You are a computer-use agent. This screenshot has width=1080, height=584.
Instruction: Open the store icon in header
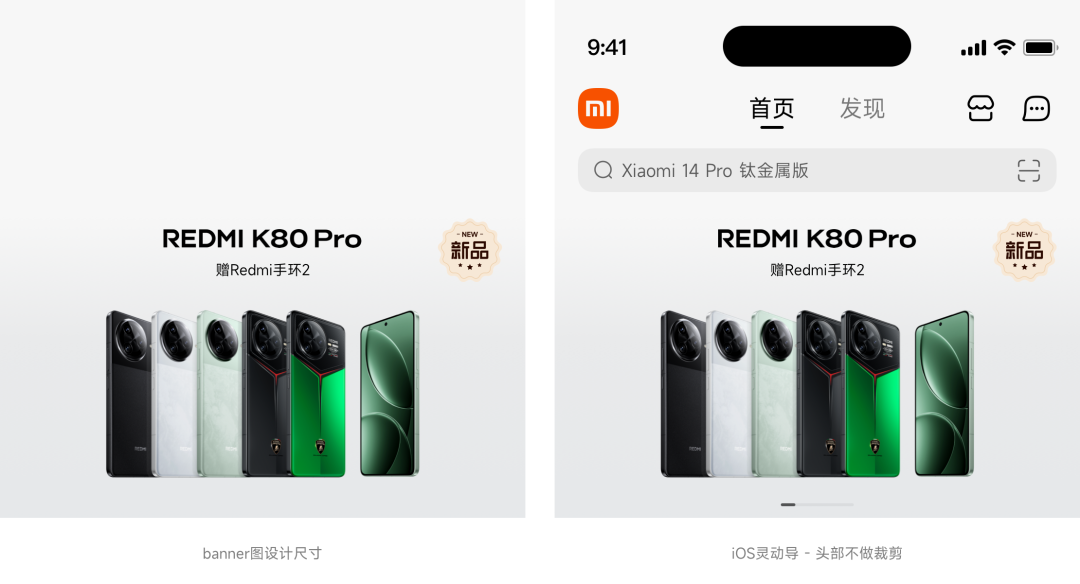pyautogui.click(x=980, y=109)
